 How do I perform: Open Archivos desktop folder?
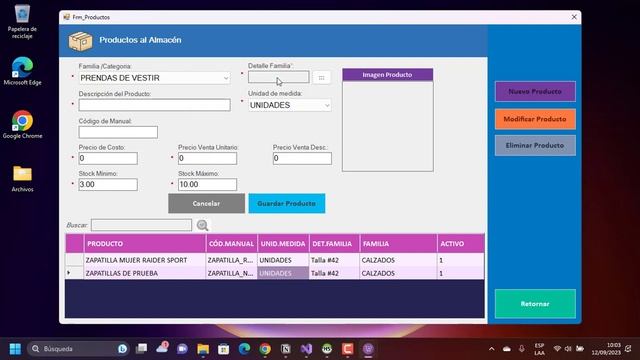click(x=22, y=178)
